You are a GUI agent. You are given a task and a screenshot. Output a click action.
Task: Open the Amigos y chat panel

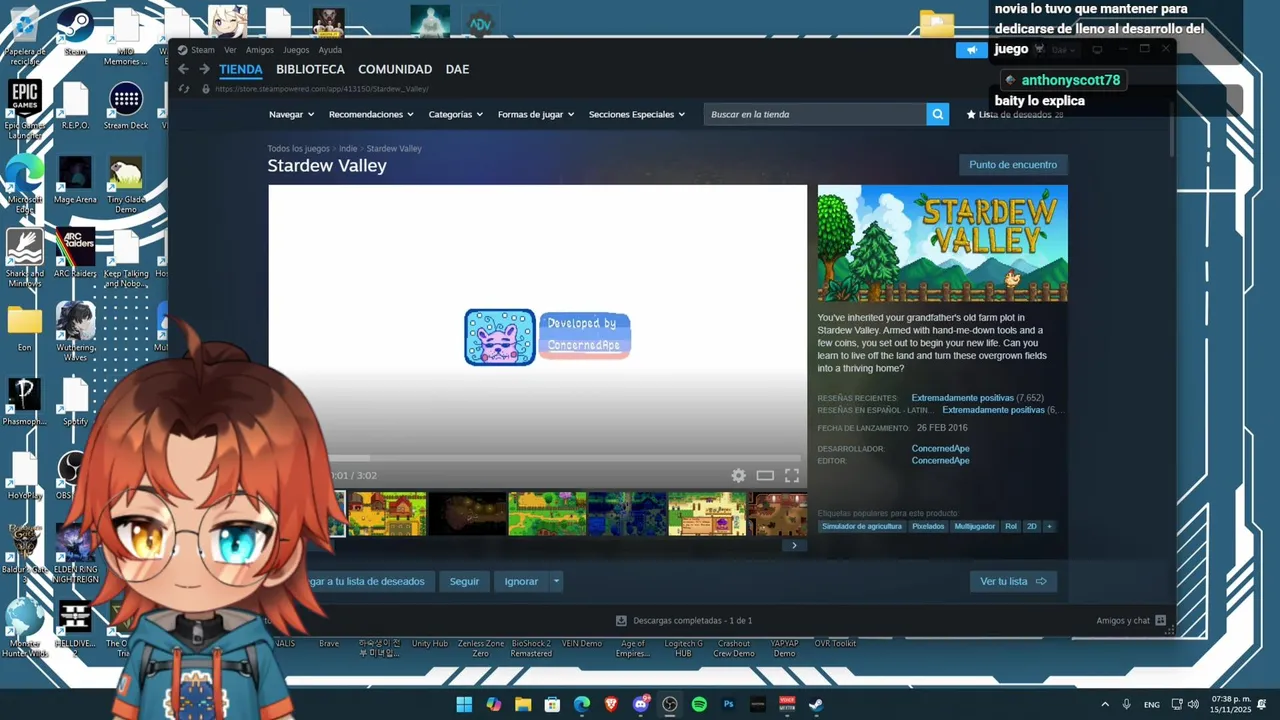coord(1131,621)
